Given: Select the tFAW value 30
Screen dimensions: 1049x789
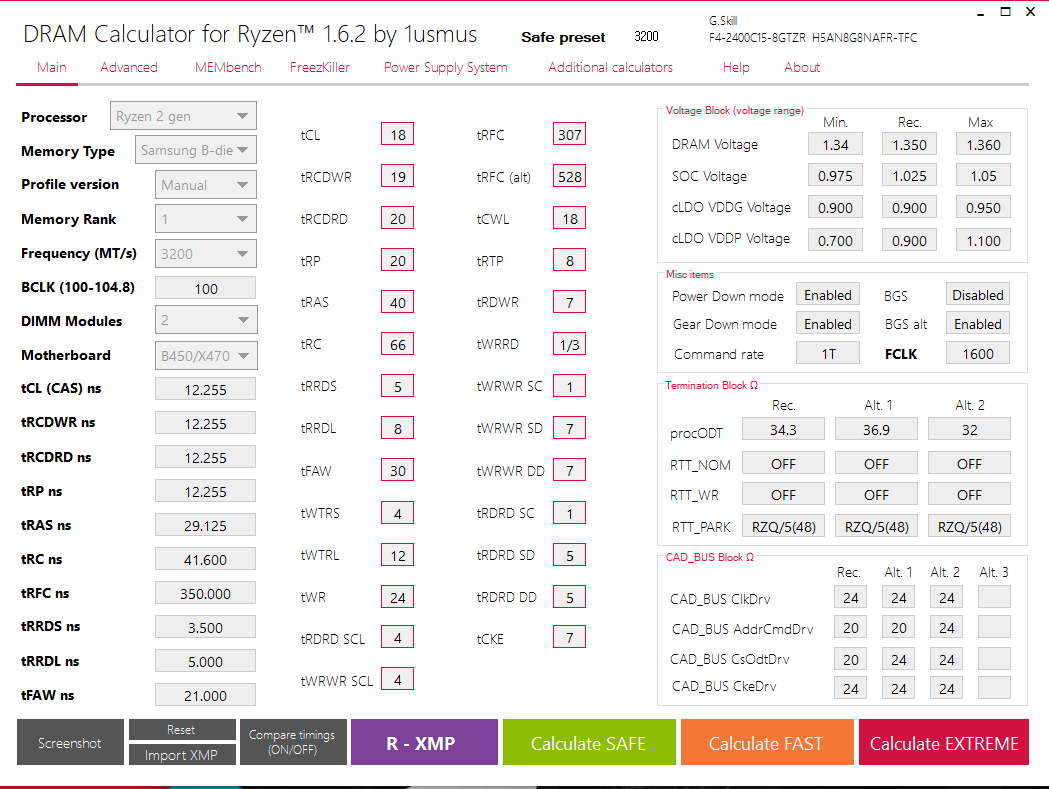Looking at the screenshot, I should (x=397, y=470).
